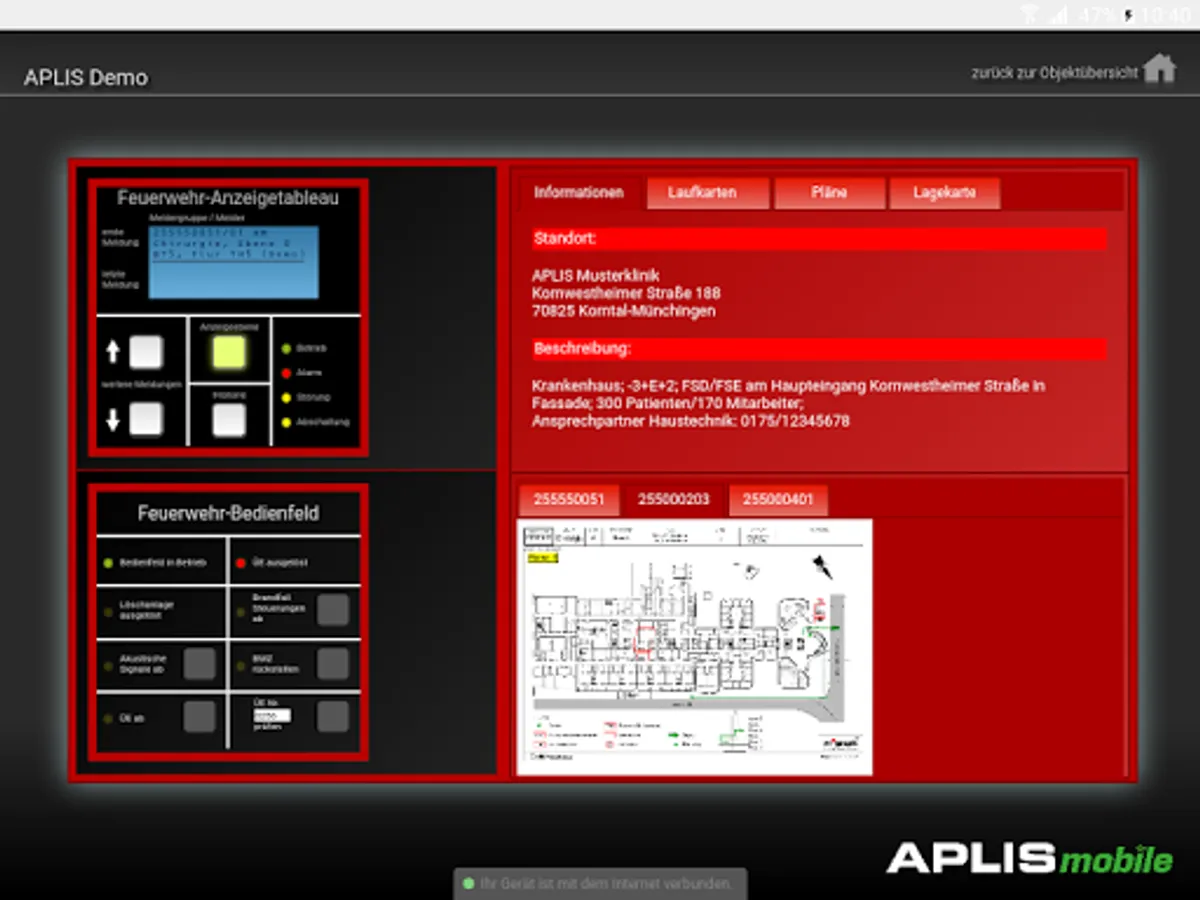
Task: Toggle the glowing yellow Anzeigeebene button
Action: 229,352
